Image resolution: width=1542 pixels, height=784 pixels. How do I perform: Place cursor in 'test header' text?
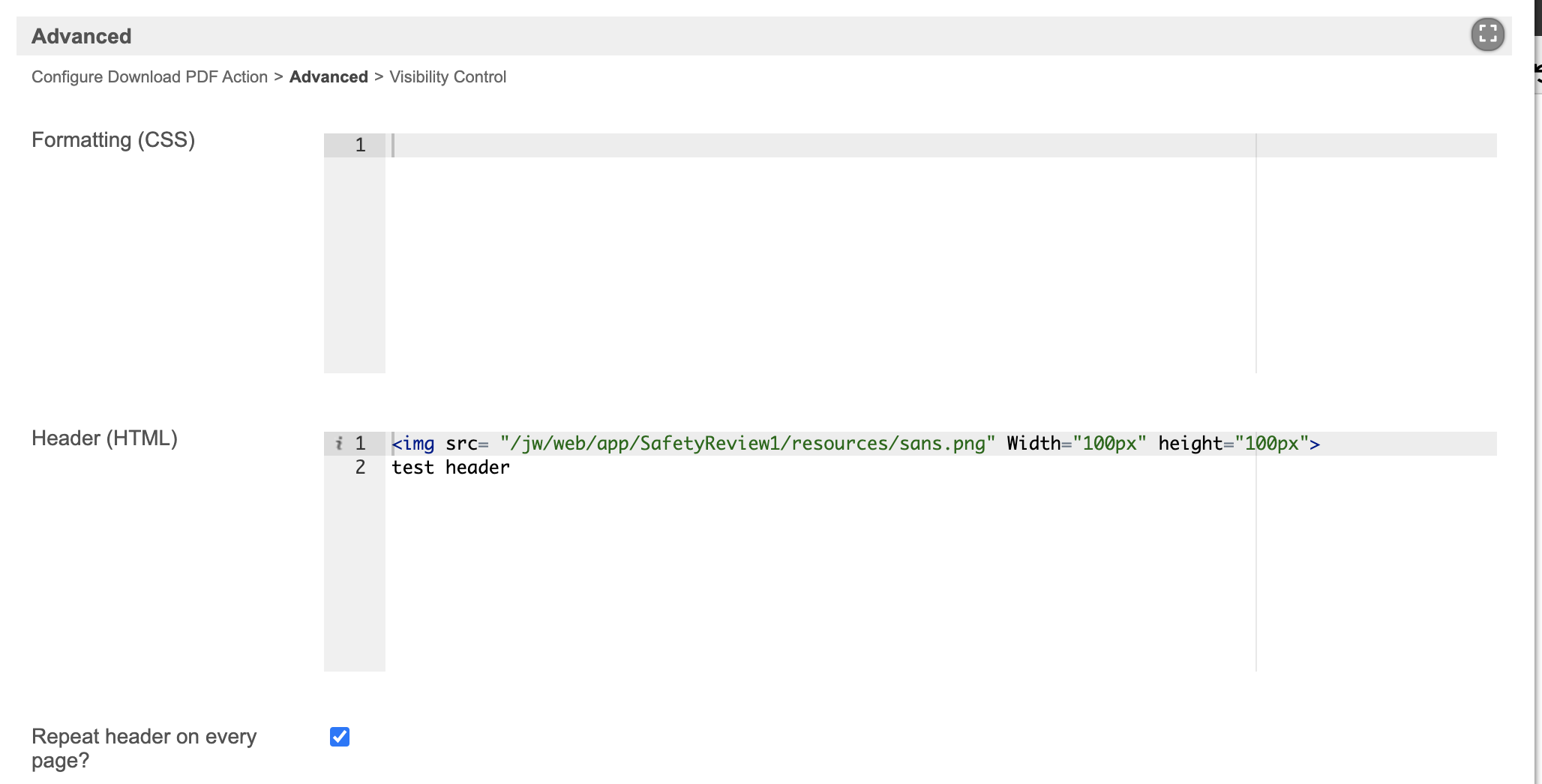(450, 468)
